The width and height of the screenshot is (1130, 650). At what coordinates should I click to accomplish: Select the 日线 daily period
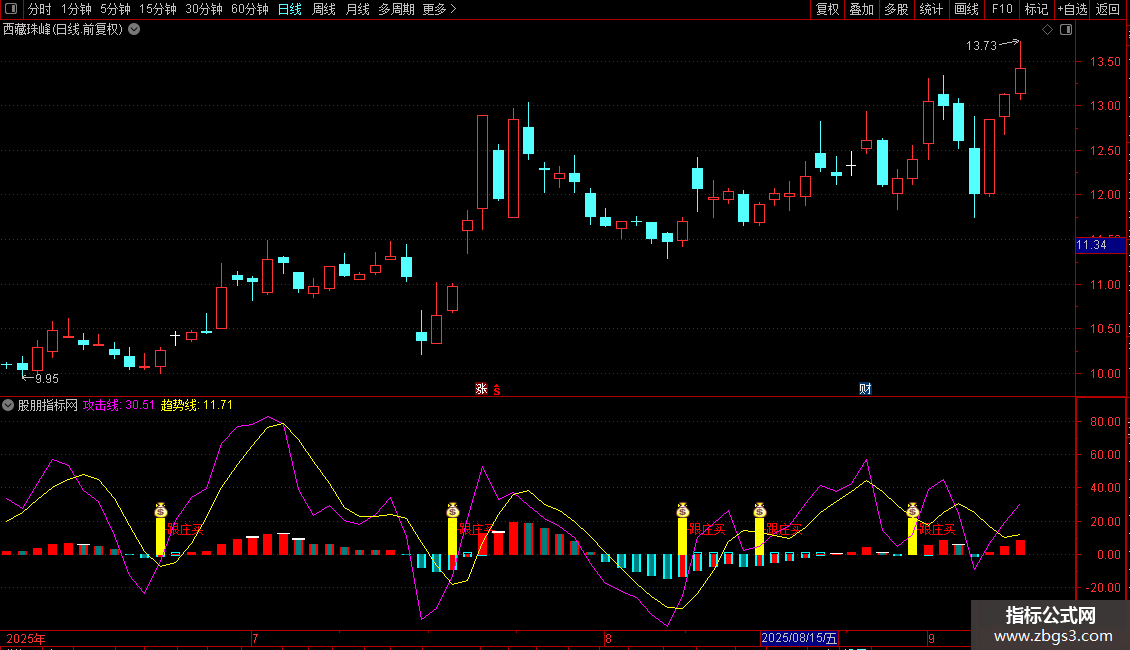[x=290, y=9]
